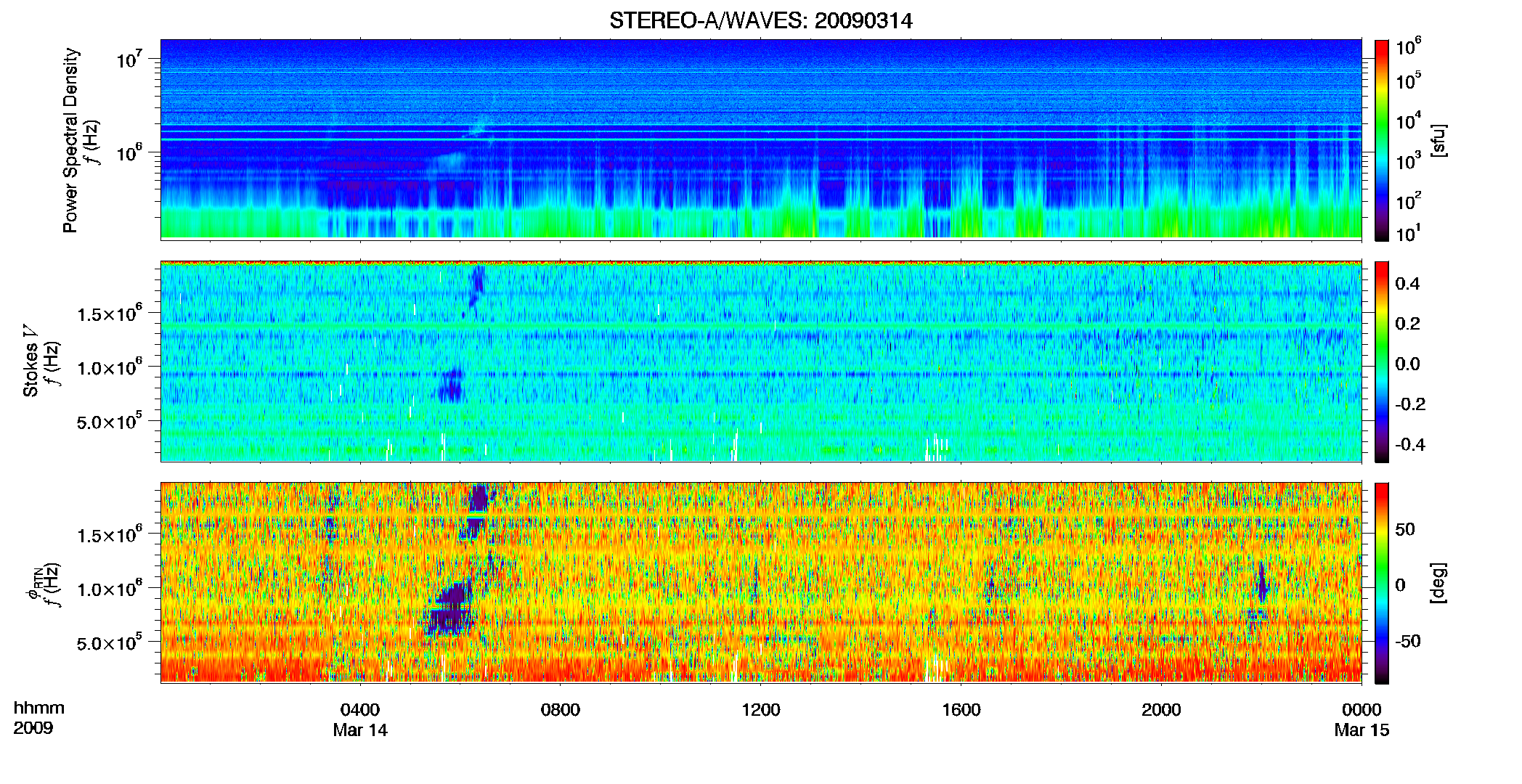
Task: Click inside the Power Spectral Density spectrogram
Action: [x=761, y=139]
